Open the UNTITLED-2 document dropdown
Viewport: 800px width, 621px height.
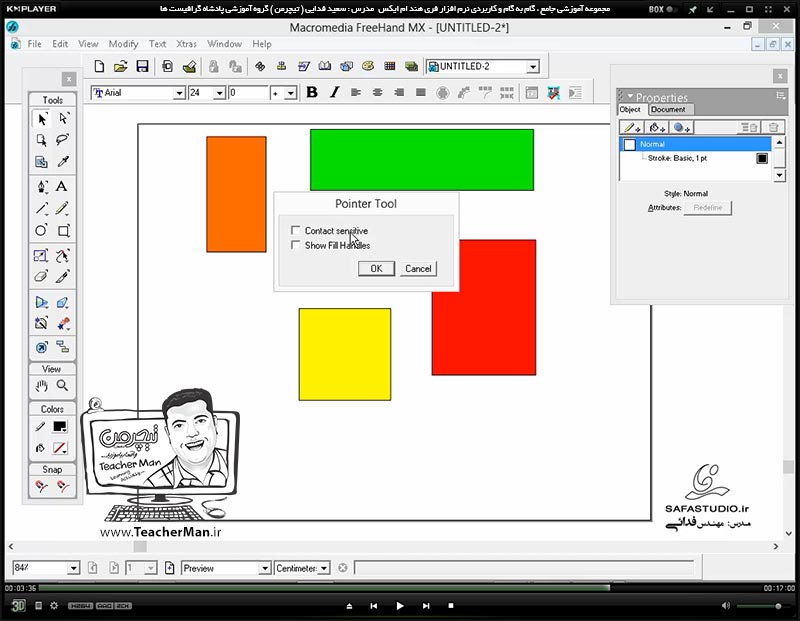click(533, 66)
